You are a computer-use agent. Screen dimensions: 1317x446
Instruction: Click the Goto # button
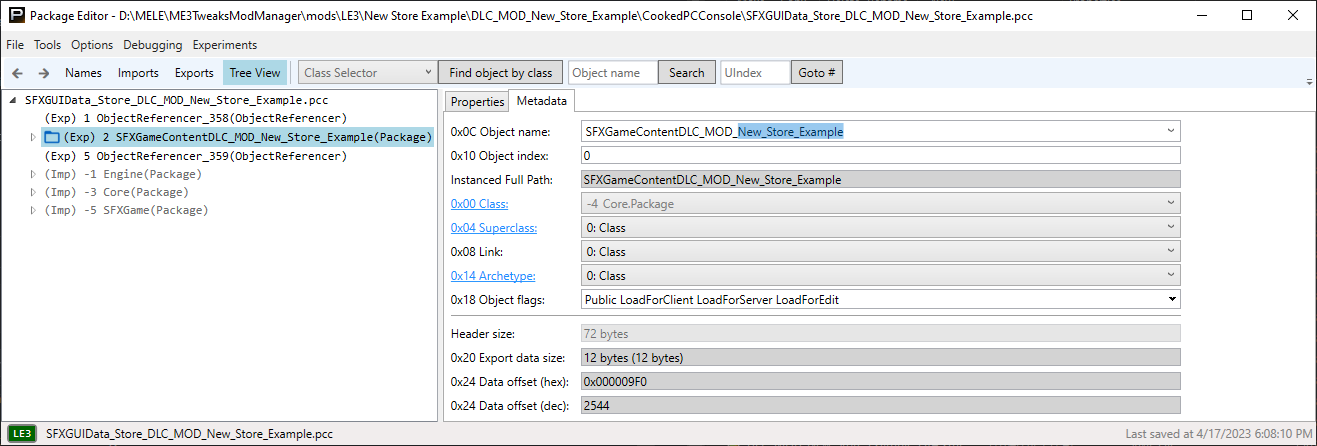tap(818, 73)
